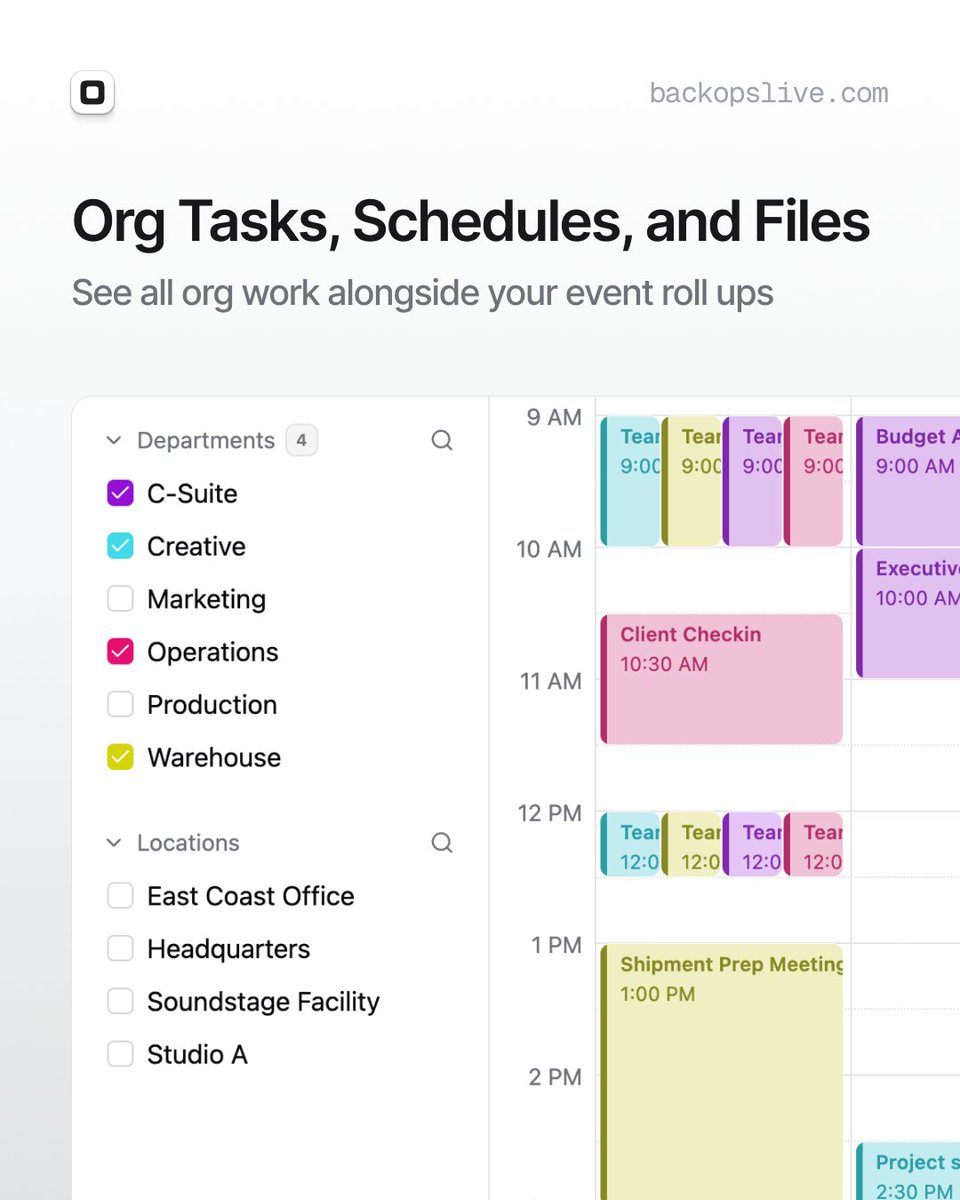Check the Production department checkbox
The width and height of the screenshot is (960, 1200).
click(120, 704)
